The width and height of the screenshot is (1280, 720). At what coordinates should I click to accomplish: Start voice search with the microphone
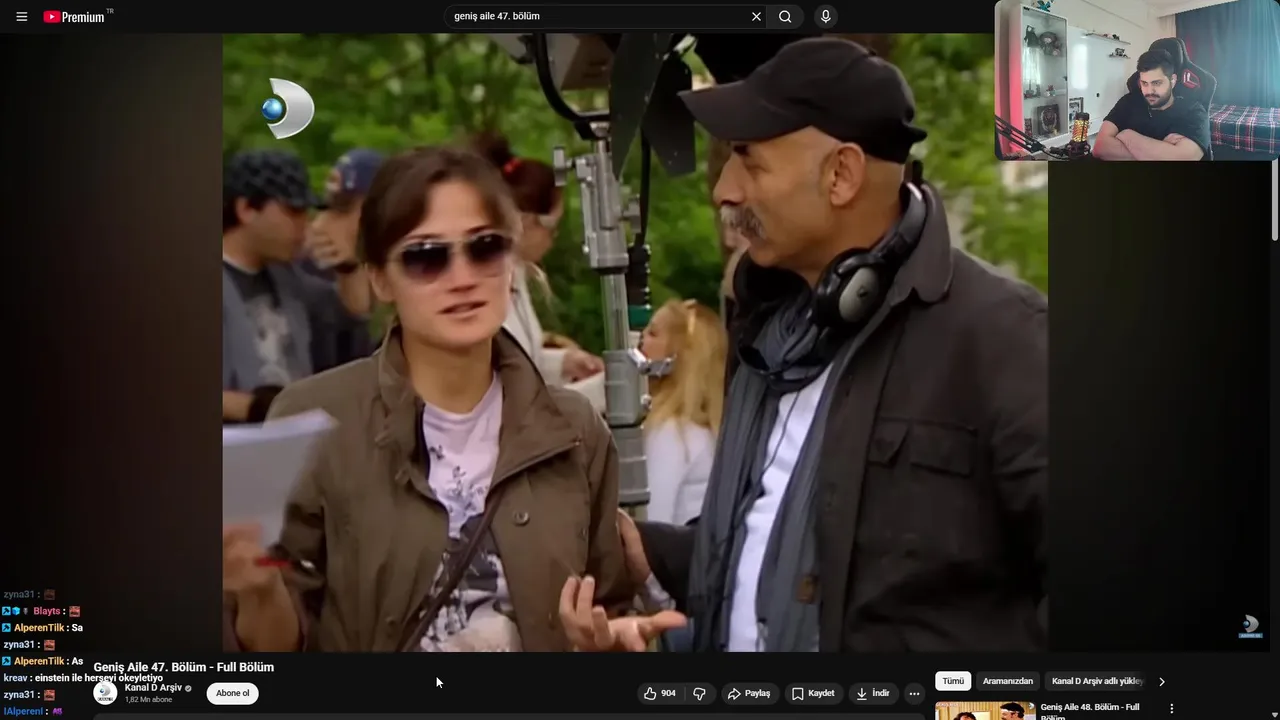click(x=825, y=16)
